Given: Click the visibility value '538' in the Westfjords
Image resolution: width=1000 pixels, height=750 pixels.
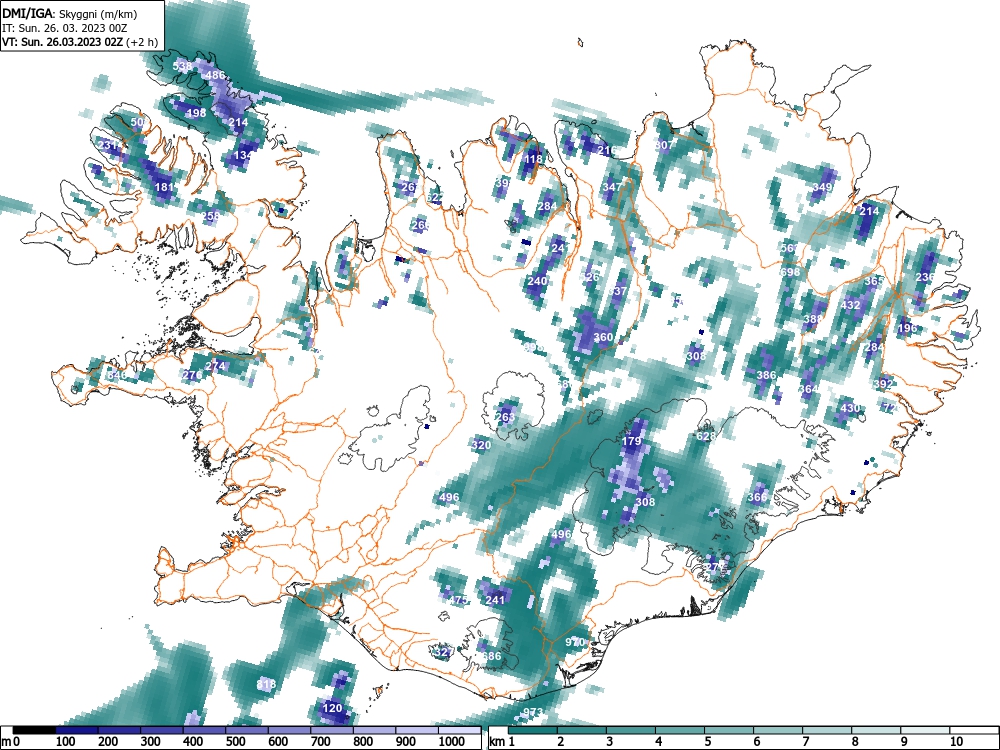Looking at the screenshot, I should (182, 66).
